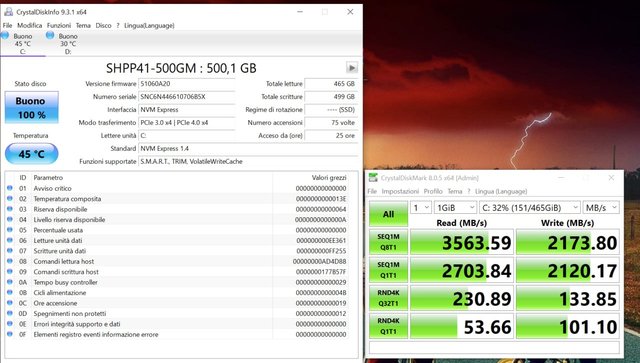Click status dot for Percentuale usata row
Screen dimensions: 640x363
pos(10,230)
